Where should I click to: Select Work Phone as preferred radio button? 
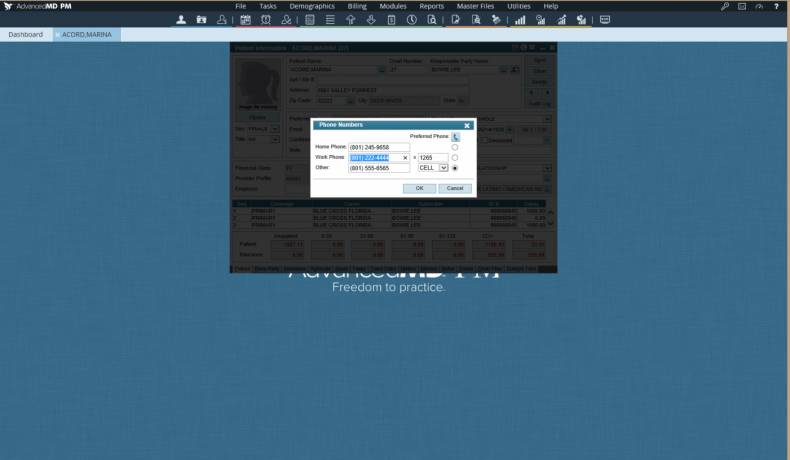[x=455, y=158]
